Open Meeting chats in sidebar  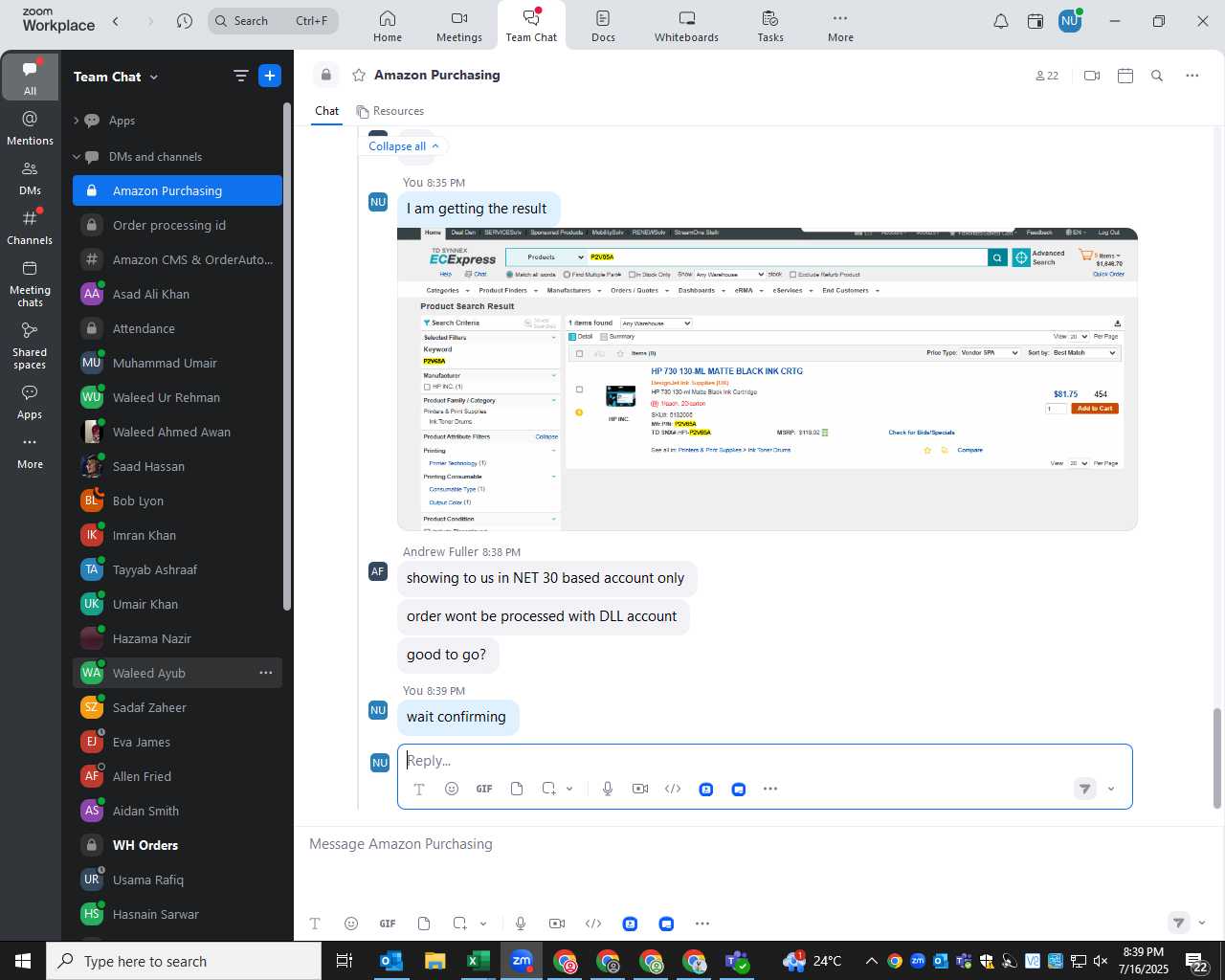30,283
